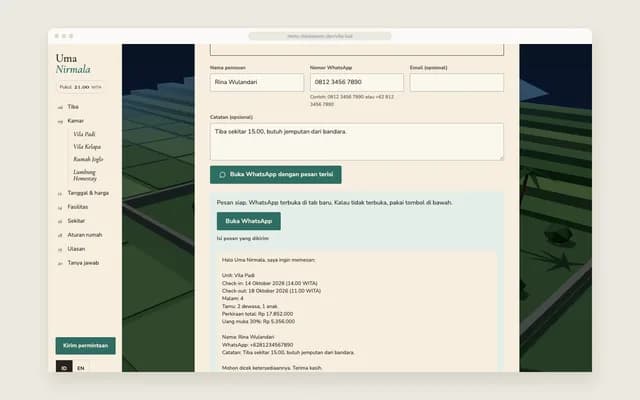The height and width of the screenshot is (400, 640).
Task: Click the 'Check-in: 14 Oktober 2026' line
Action: pyautogui.click(x=270, y=283)
